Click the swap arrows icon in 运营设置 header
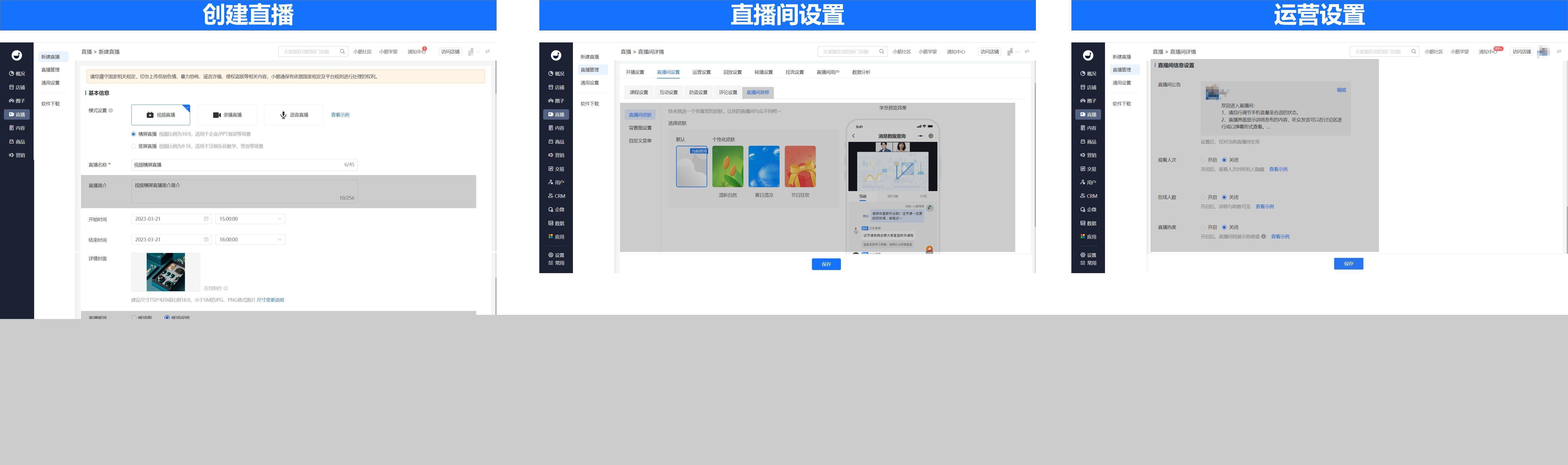 pyautogui.click(x=1559, y=52)
